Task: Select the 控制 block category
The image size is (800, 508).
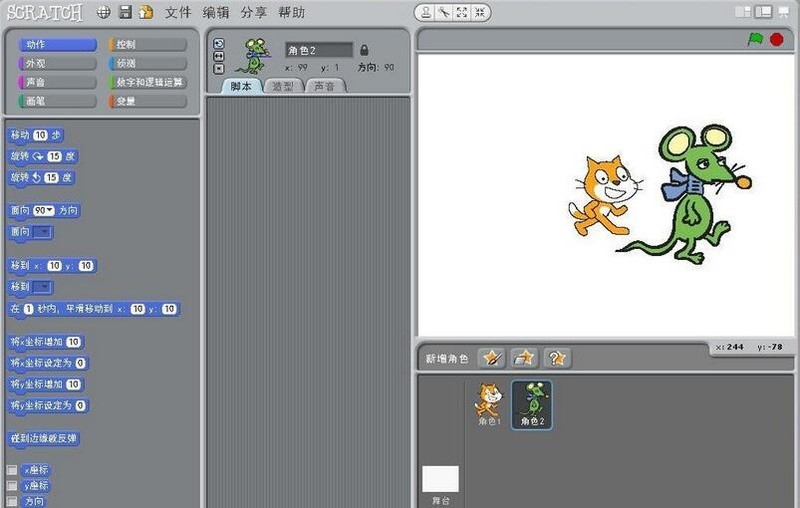Action: click(x=147, y=44)
